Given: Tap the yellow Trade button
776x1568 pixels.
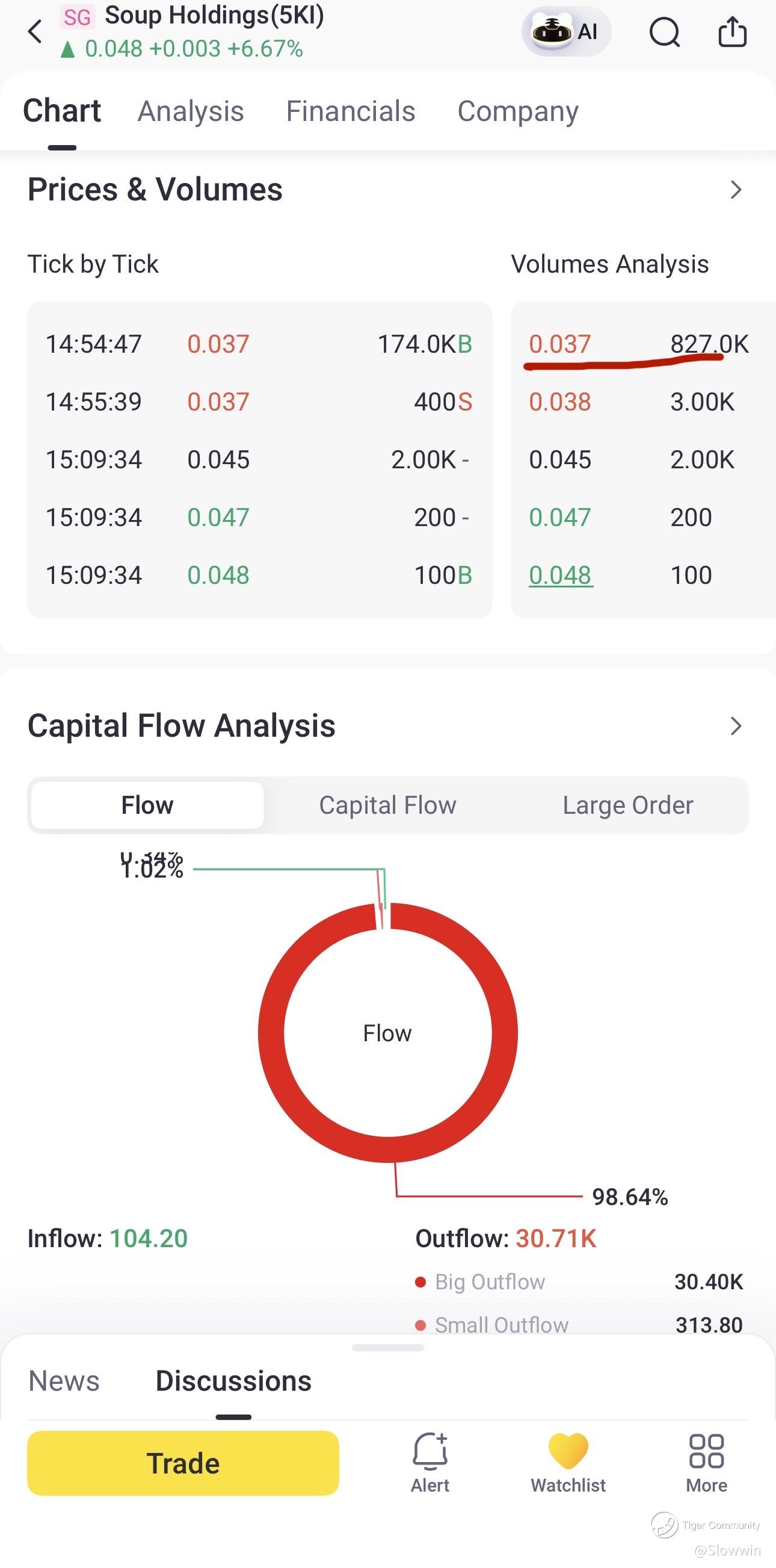Looking at the screenshot, I should [183, 1463].
